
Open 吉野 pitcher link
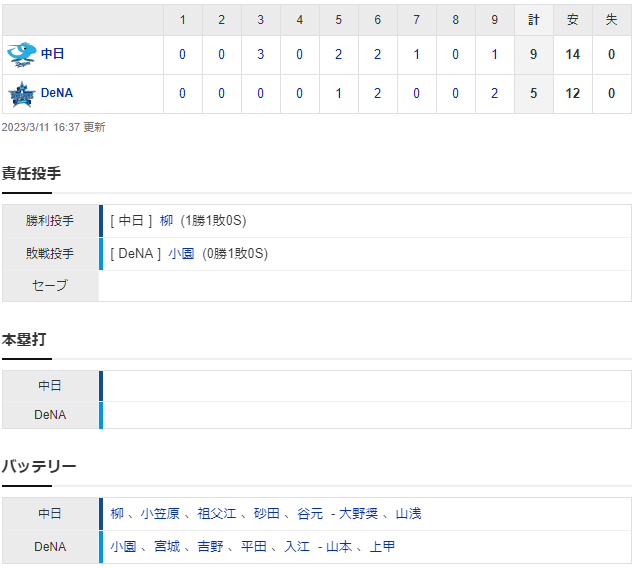(x=210, y=547)
